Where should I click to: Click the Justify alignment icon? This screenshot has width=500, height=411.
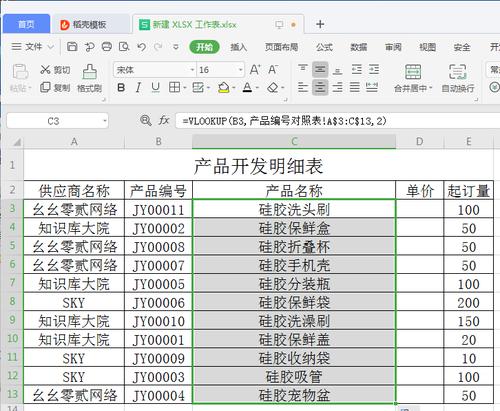tap(355, 88)
